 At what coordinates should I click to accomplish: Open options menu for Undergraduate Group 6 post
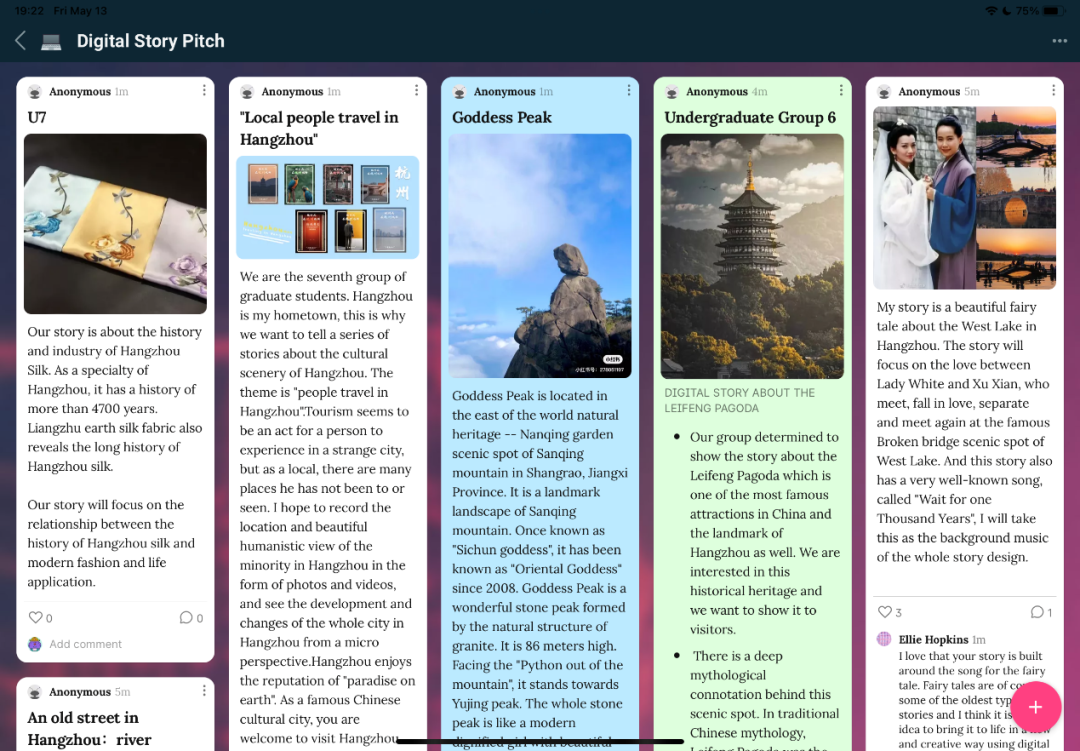[841, 91]
